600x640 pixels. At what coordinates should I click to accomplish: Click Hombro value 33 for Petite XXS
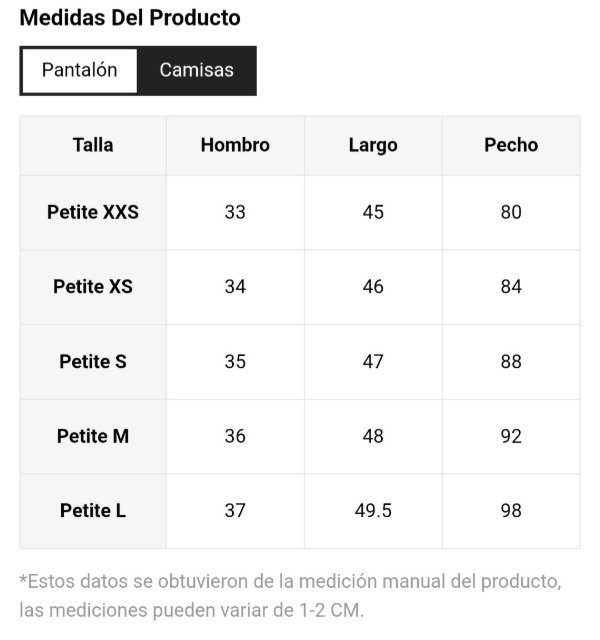(235, 212)
